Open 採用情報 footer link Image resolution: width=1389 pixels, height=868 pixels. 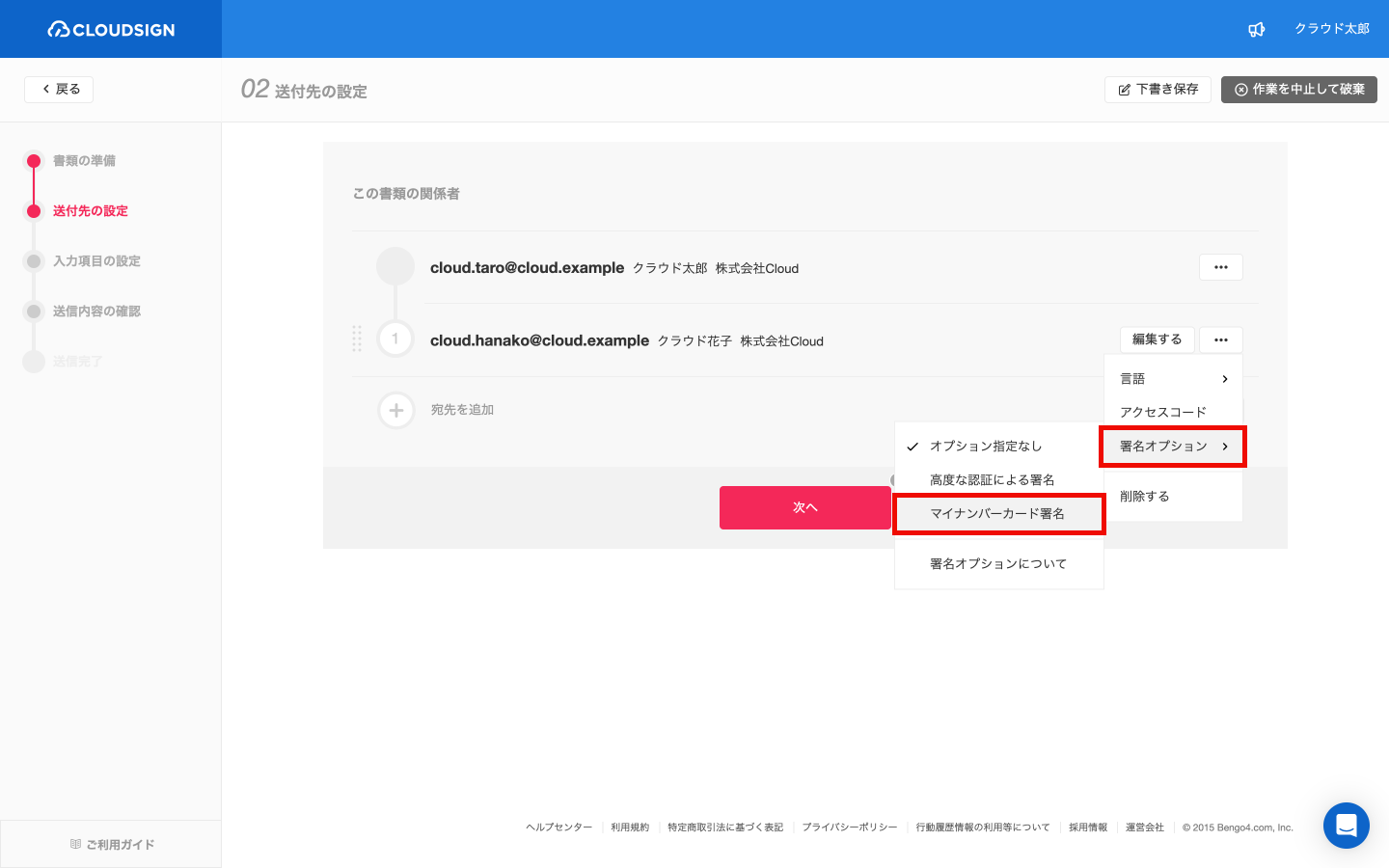click(x=1088, y=827)
